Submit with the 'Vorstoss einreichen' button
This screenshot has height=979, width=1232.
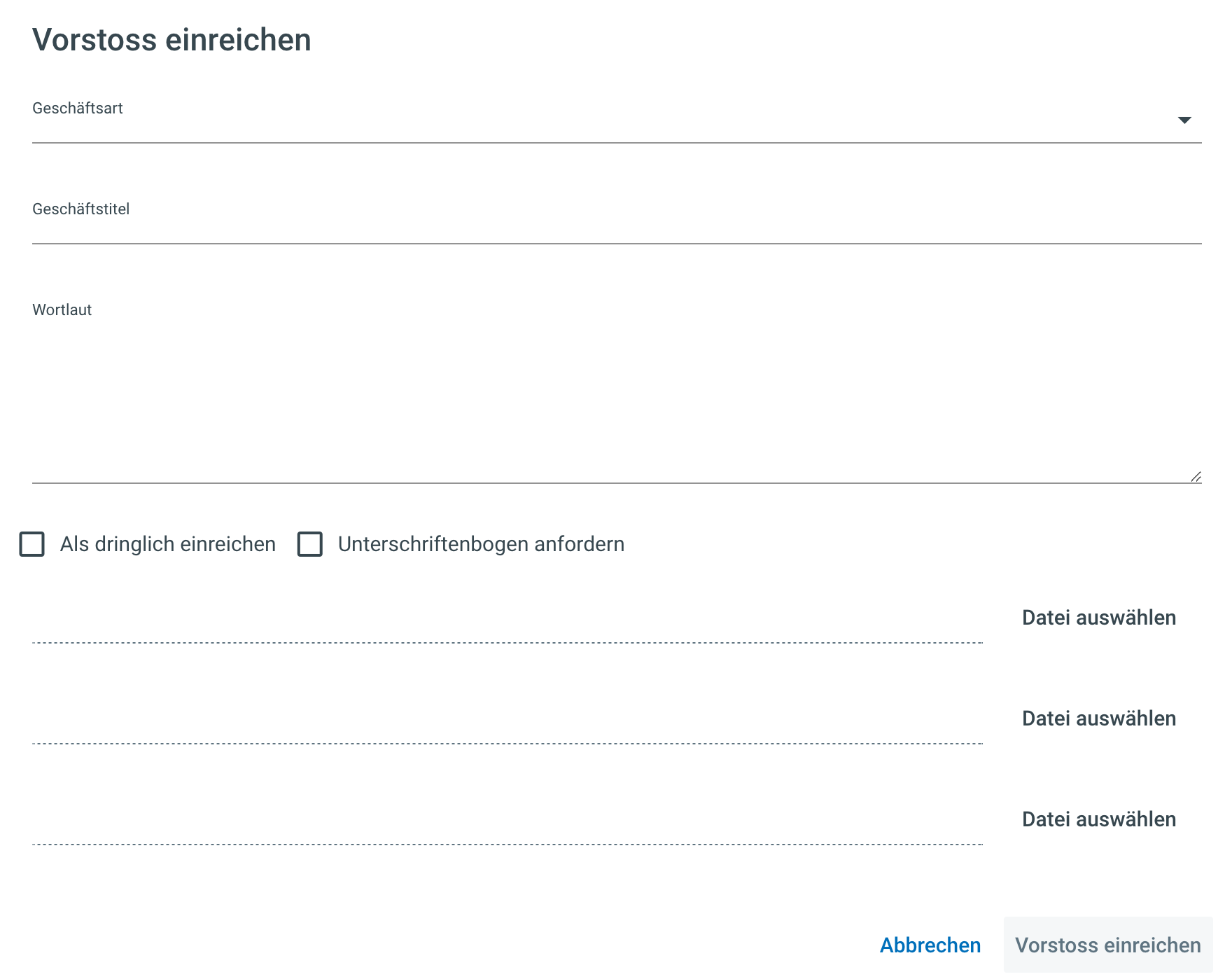[x=1107, y=945]
